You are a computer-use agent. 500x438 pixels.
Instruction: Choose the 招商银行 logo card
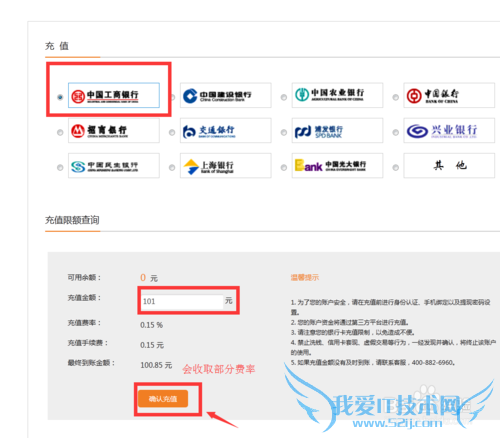(114, 130)
